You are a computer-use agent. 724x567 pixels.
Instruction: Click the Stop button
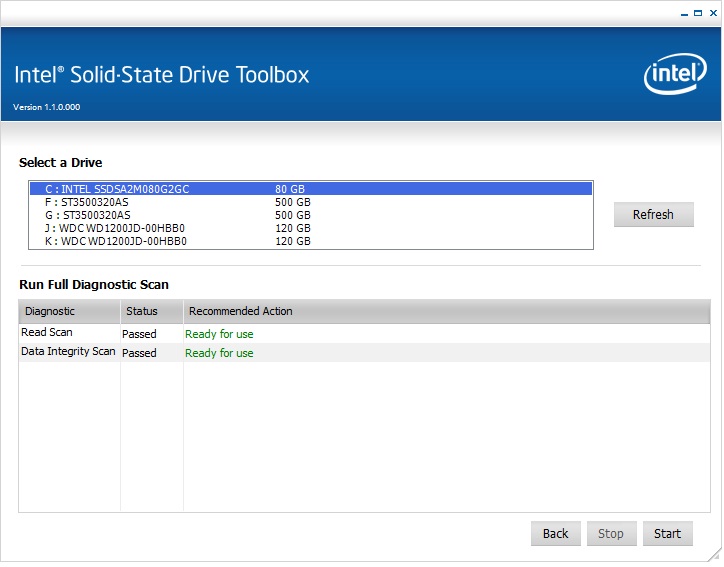(x=611, y=533)
